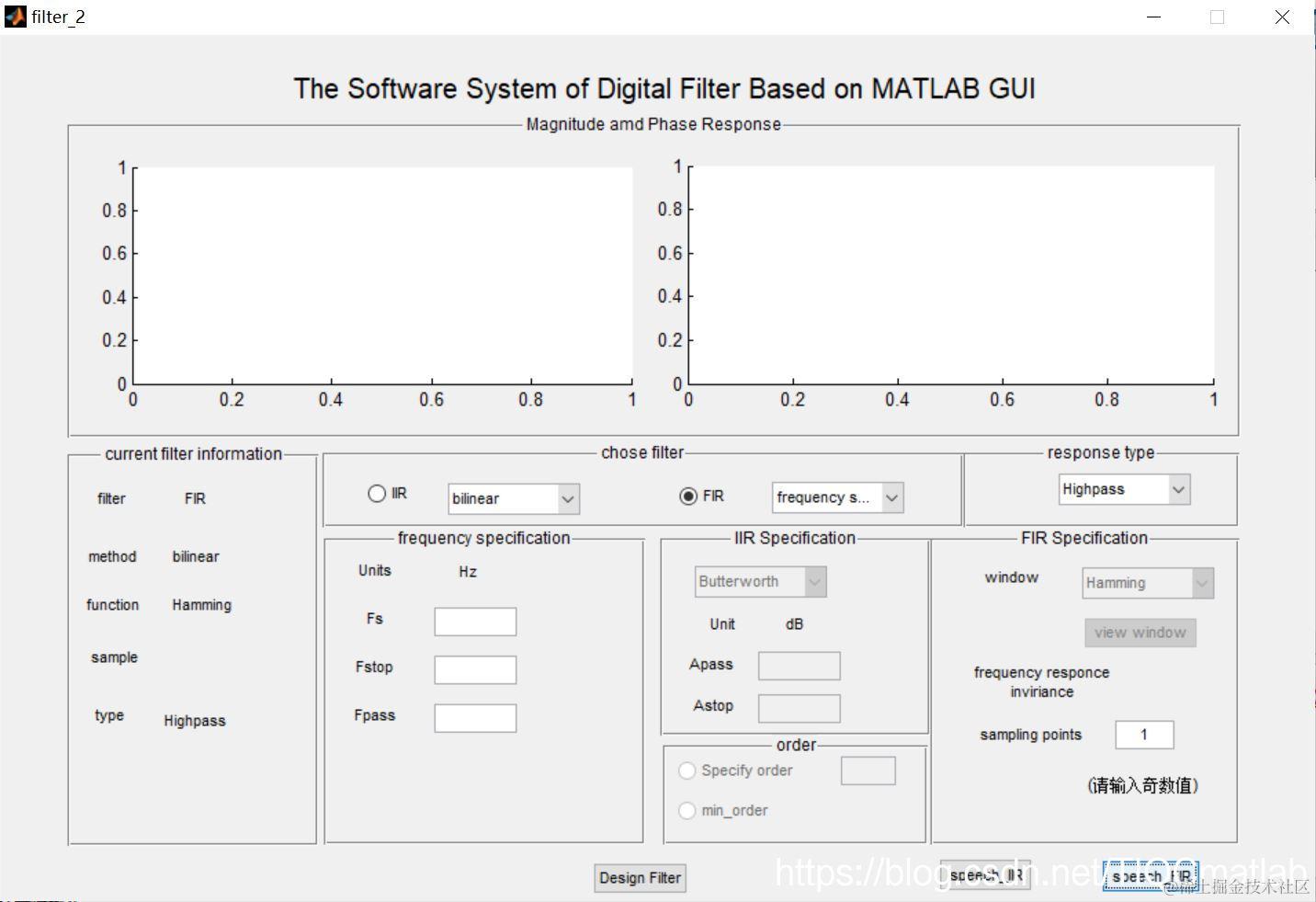The height and width of the screenshot is (902, 1316).
Task: Click the 'FIR' value in filter information
Action: coord(195,498)
